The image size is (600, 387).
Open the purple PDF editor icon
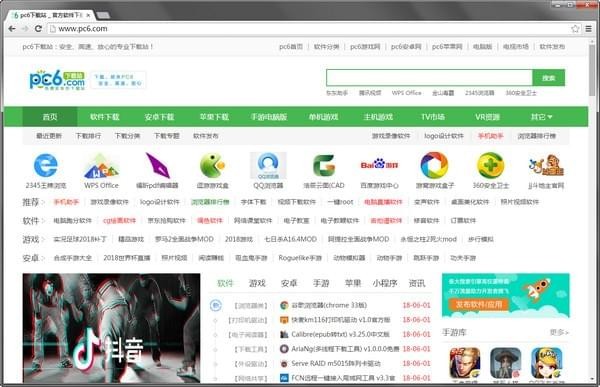pos(157,165)
